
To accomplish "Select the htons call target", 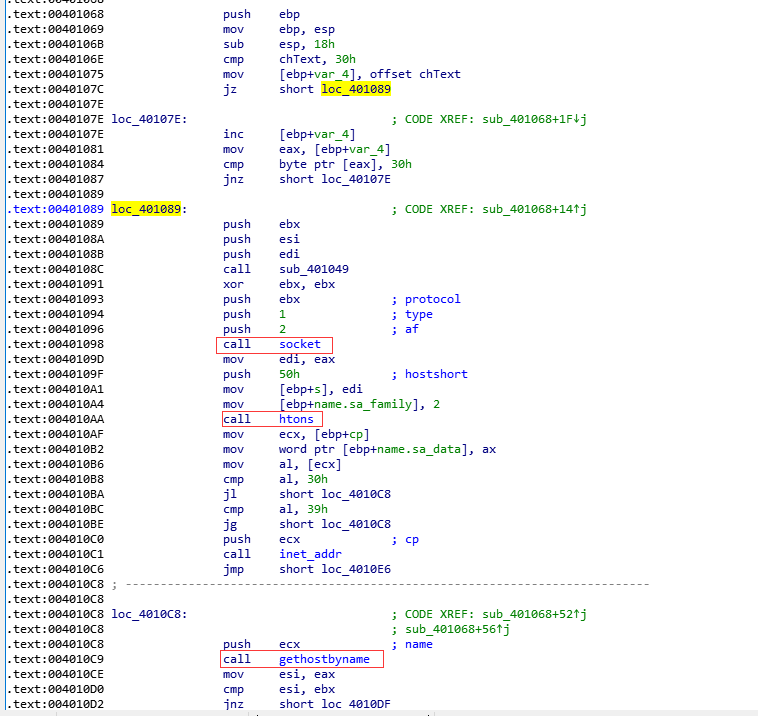I will 296,419.
